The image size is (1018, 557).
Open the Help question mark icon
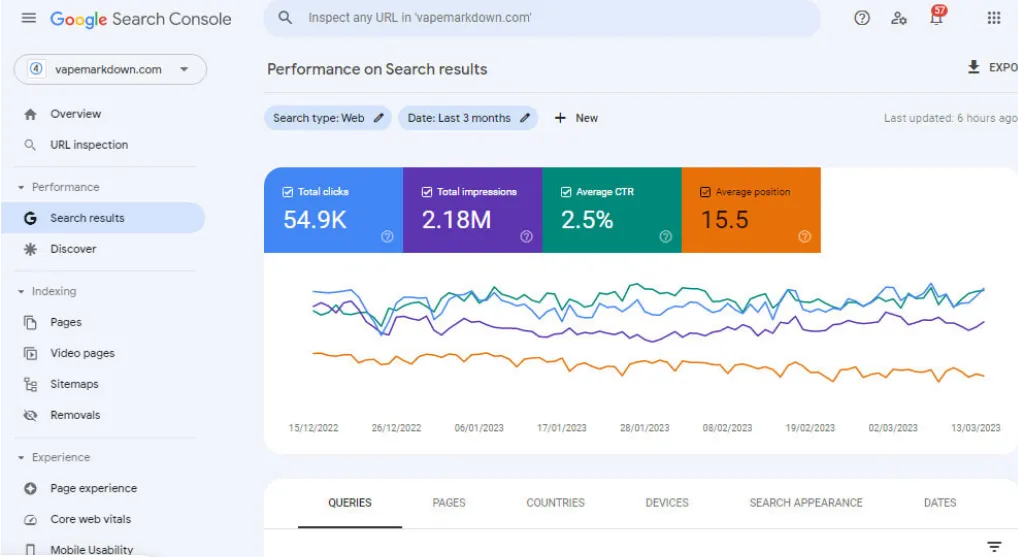click(x=862, y=18)
